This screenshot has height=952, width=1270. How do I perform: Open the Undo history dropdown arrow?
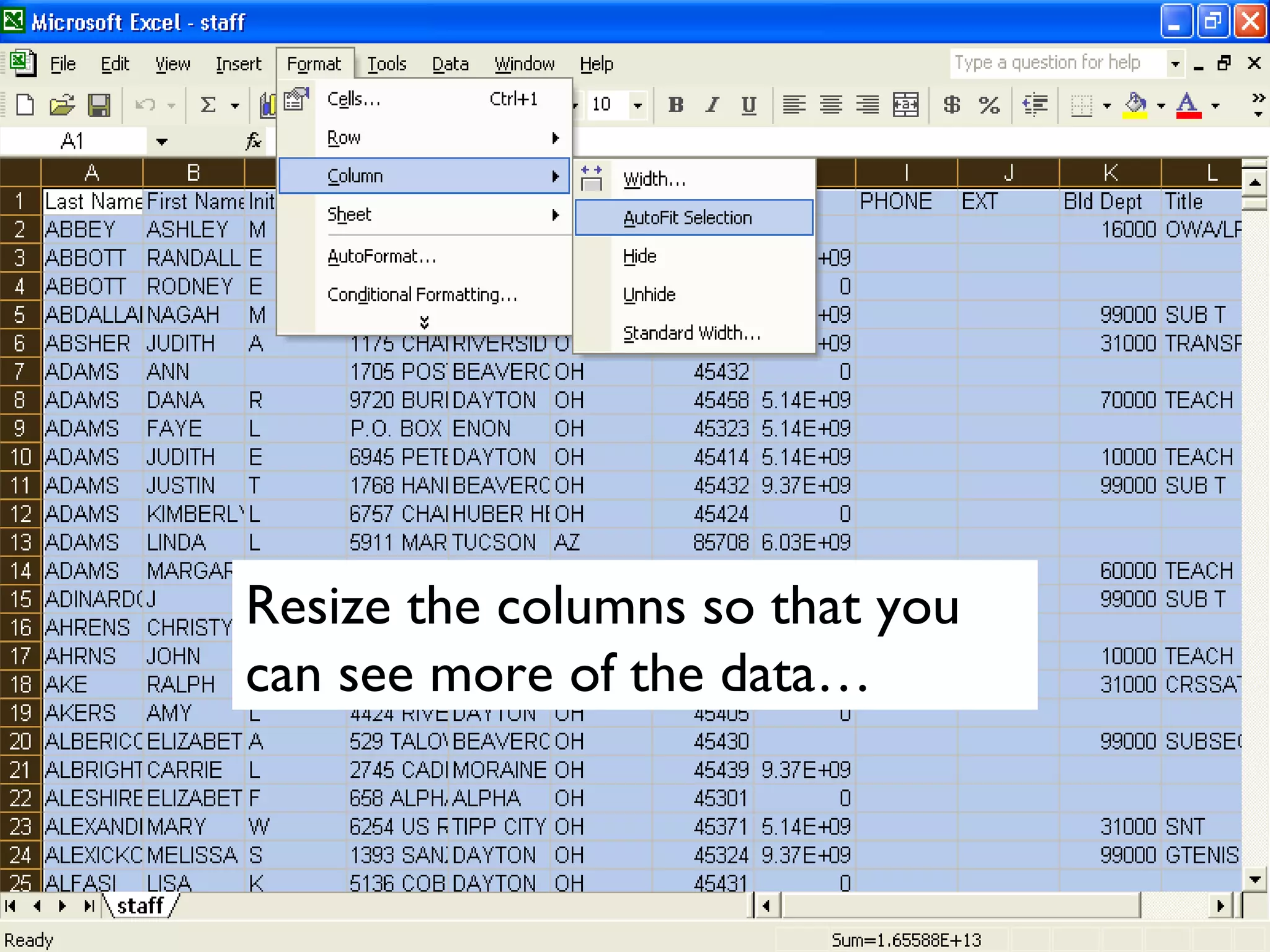(172, 106)
